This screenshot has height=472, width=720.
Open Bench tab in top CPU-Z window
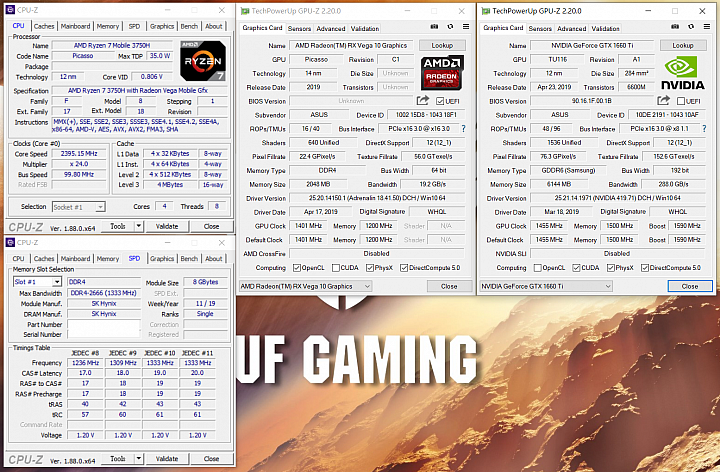[x=189, y=26]
